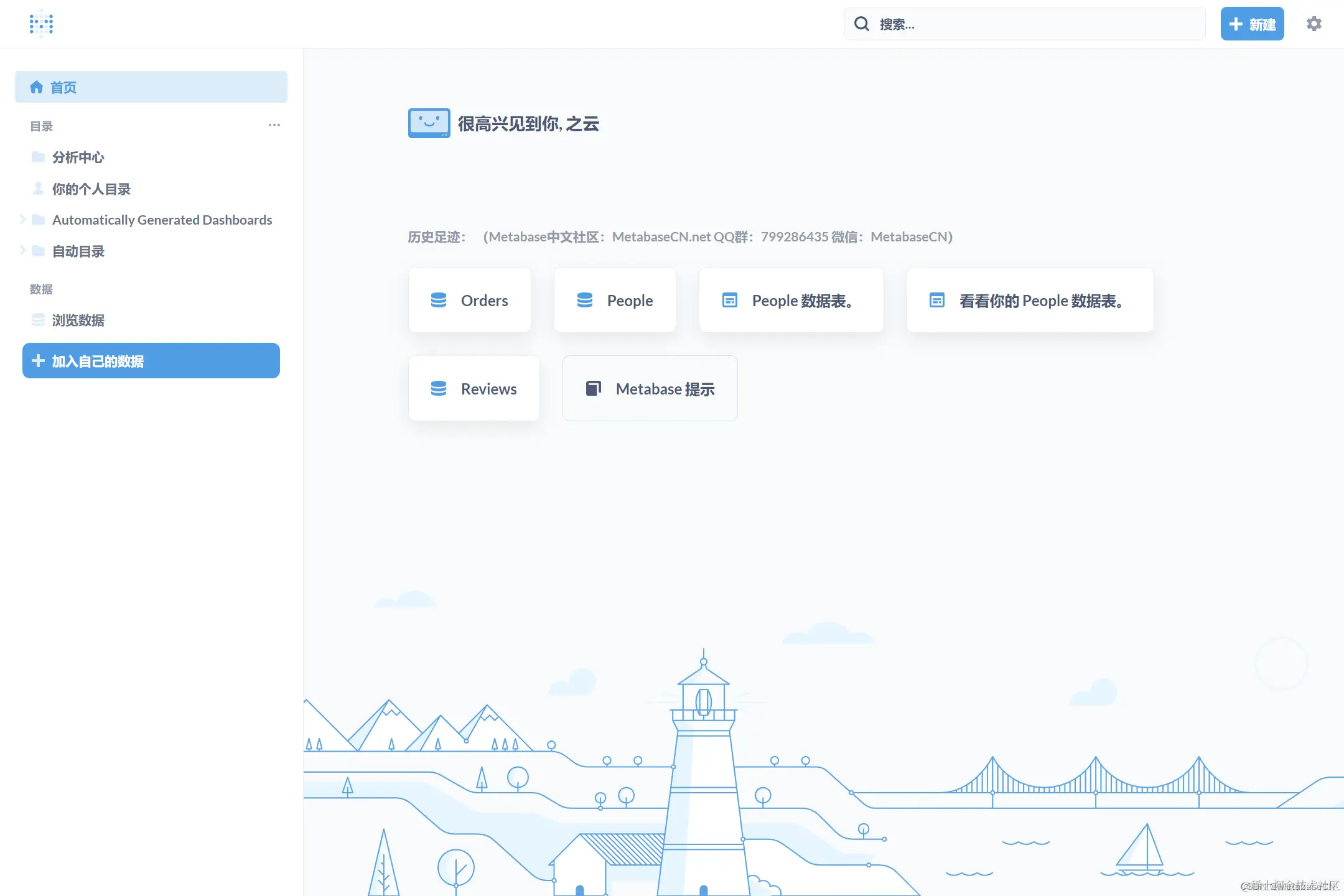Click the 新建 button
1344x896 pixels.
coord(1251,24)
